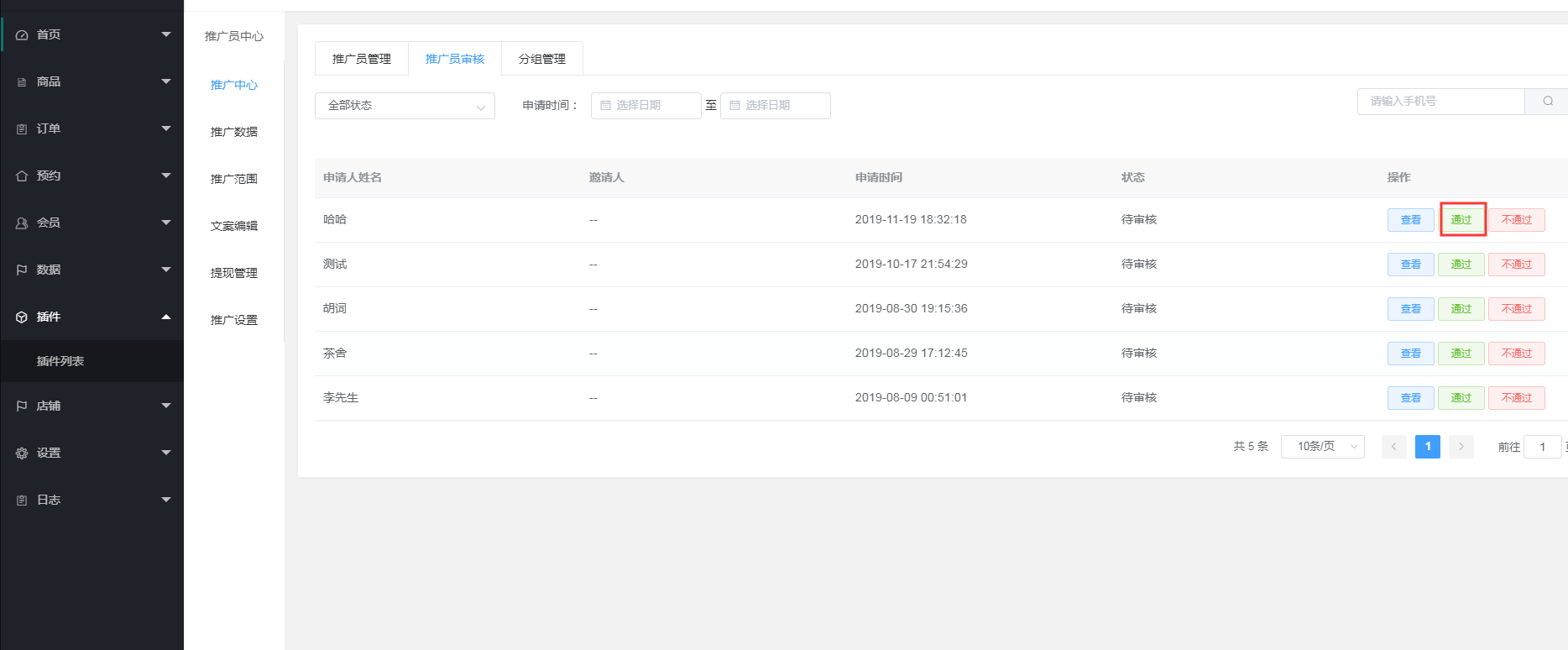The image size is (1568, 650).
Task: Open the 全部状态 status dropdown
Action: coord(405,106)
